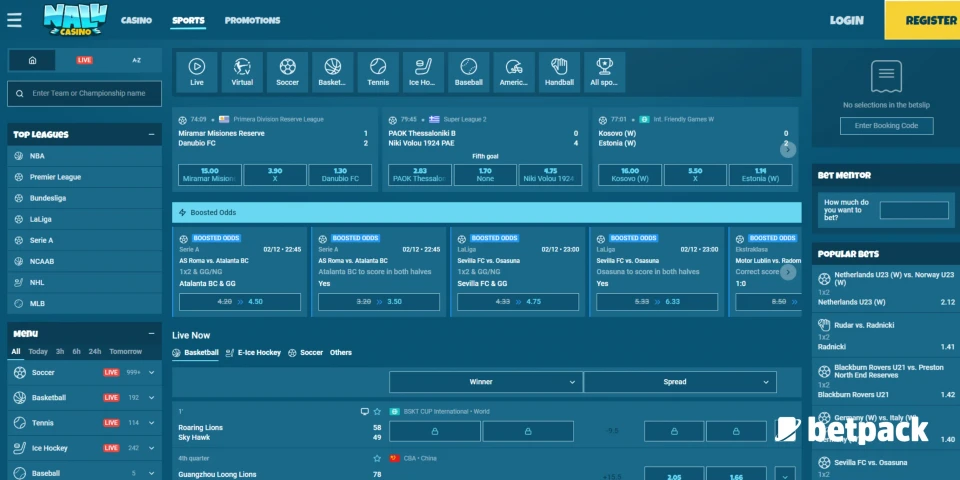Open the Winner market dropdown
The image size is (960, 480).
pos(486,382)
